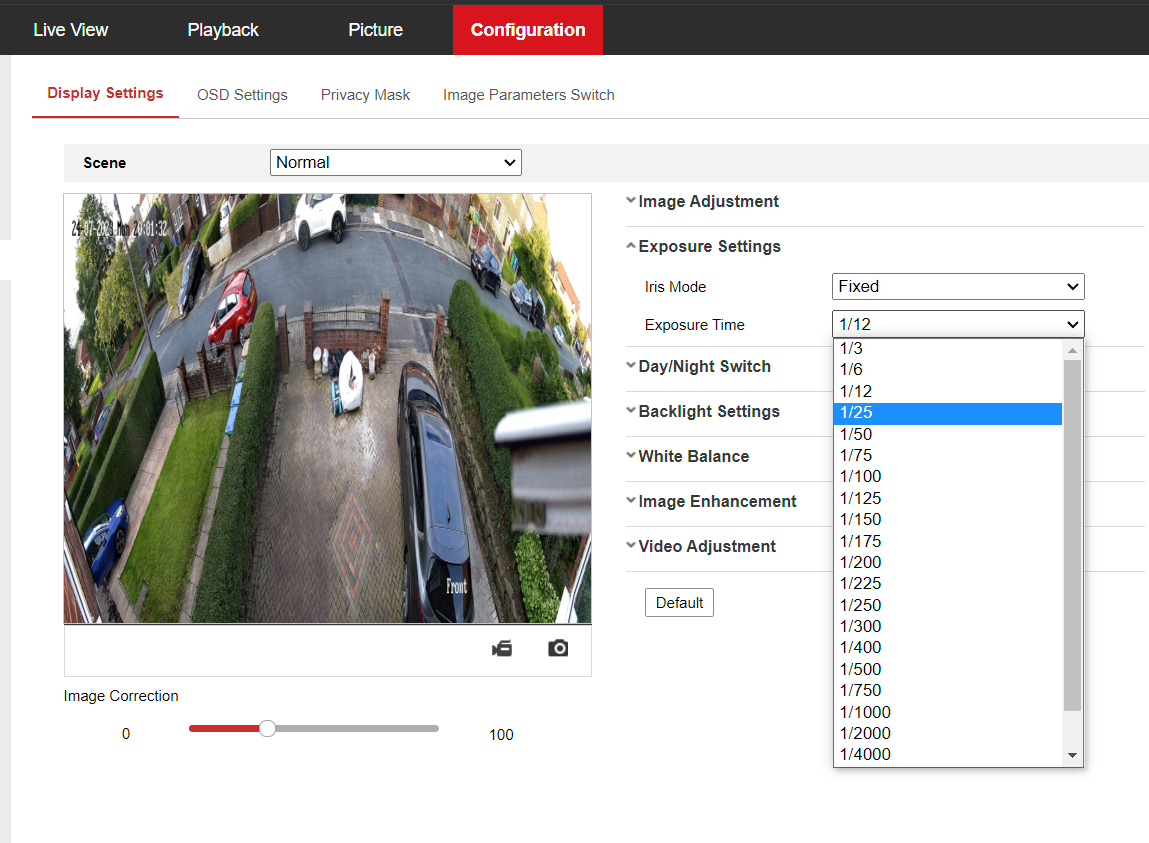Collapse the Exposure Settings section
Screen dimensions: 1149x843
(709, 247)
